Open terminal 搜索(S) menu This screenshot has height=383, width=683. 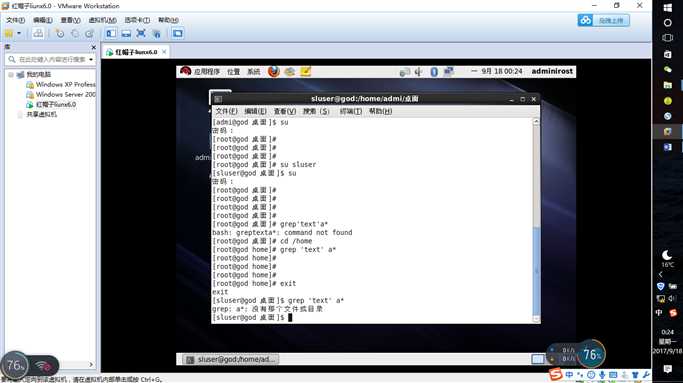pos(316,111)
